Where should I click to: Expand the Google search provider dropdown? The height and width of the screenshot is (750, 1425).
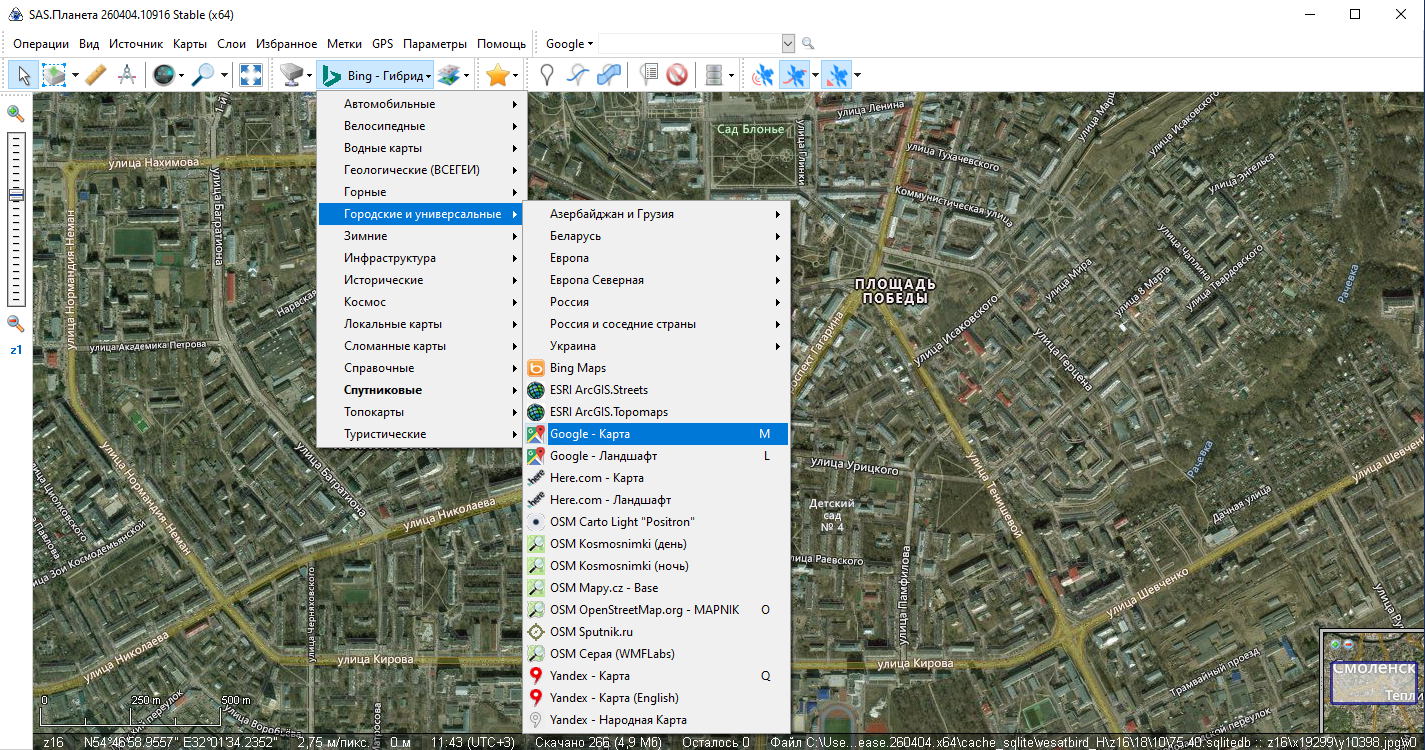[569, 44]
